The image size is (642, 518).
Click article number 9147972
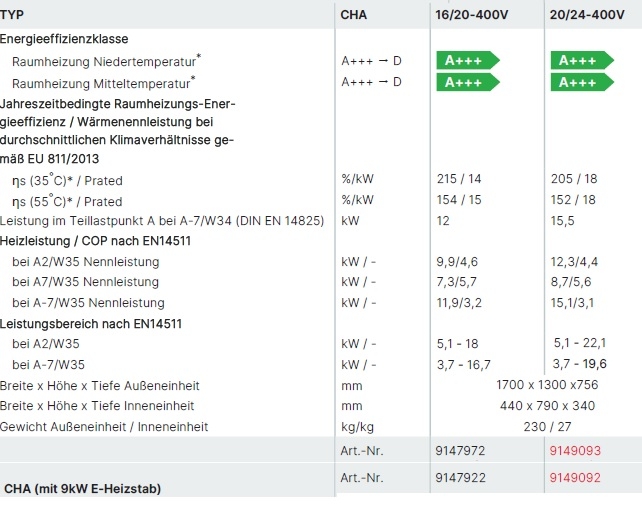461,451
